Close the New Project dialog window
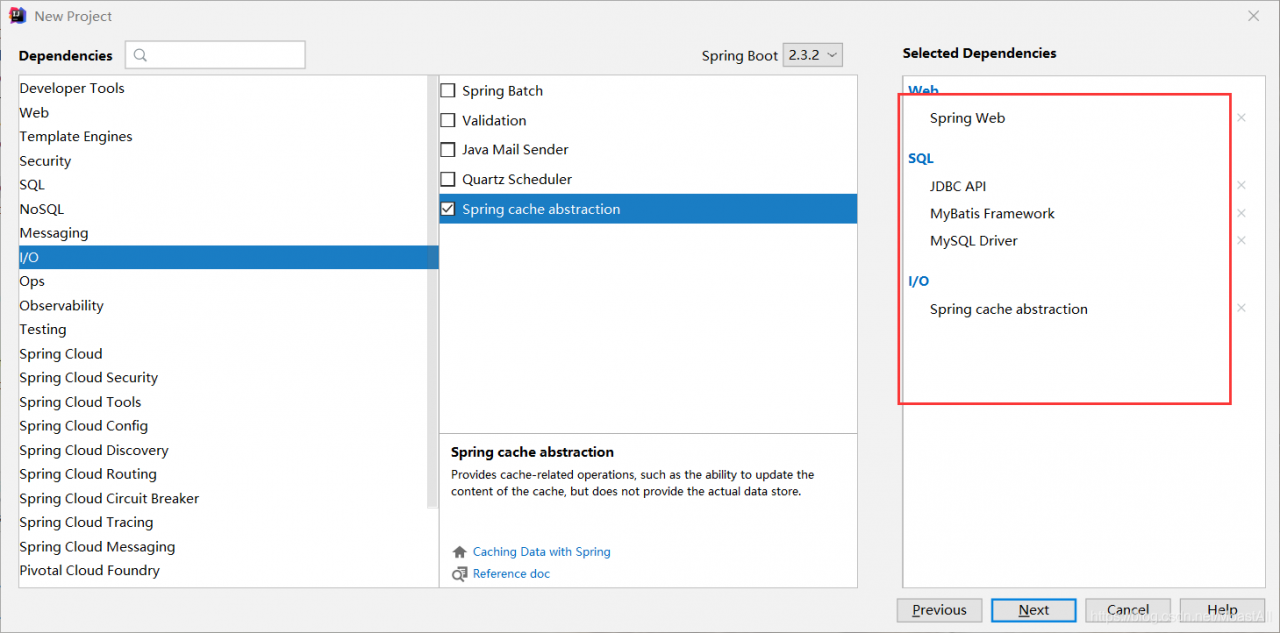The height and width of the screenshot is (633, 1280). point(1253,16)
